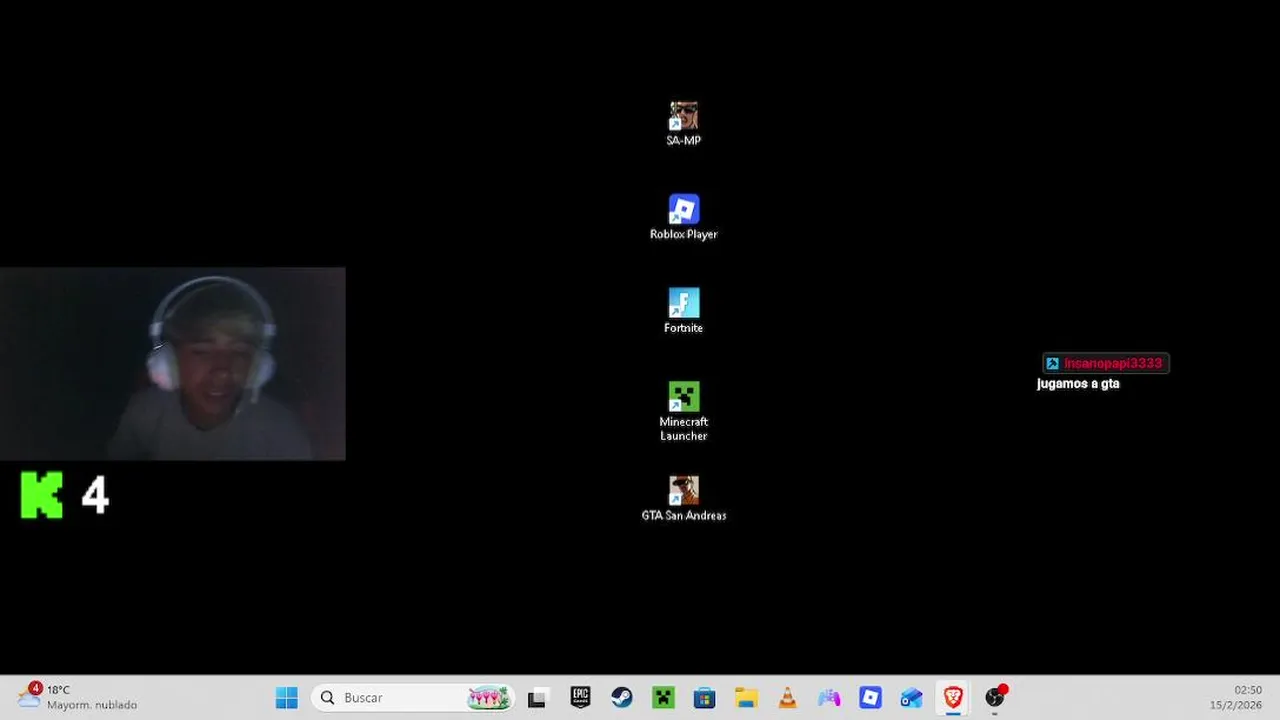1280x720 pixels.
Task: Select the Fortnite desktop shortcut
Action: click(x=684, y=311)
